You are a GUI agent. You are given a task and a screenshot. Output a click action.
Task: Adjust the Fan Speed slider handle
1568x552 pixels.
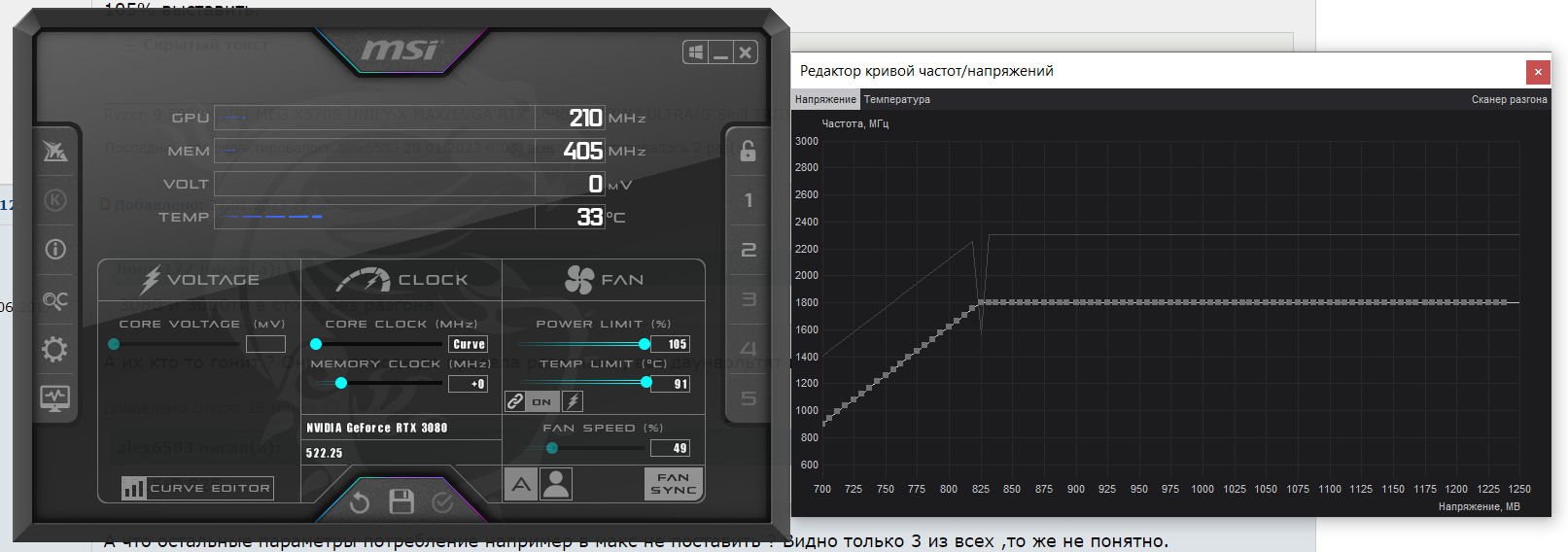(552, 448)
